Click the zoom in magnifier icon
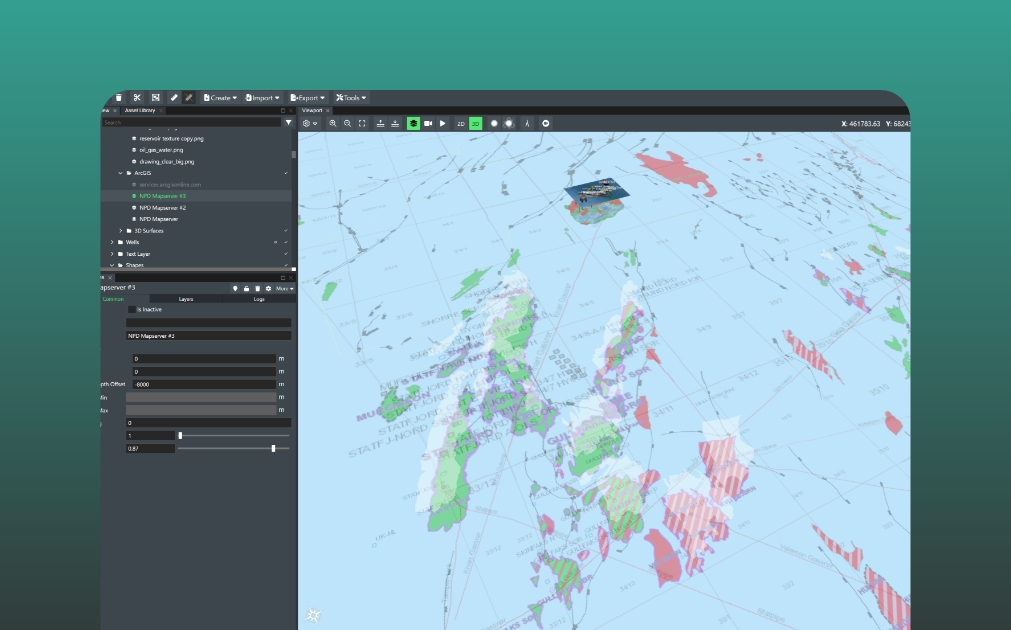The image size is (1011, 630). pos(333,123)
